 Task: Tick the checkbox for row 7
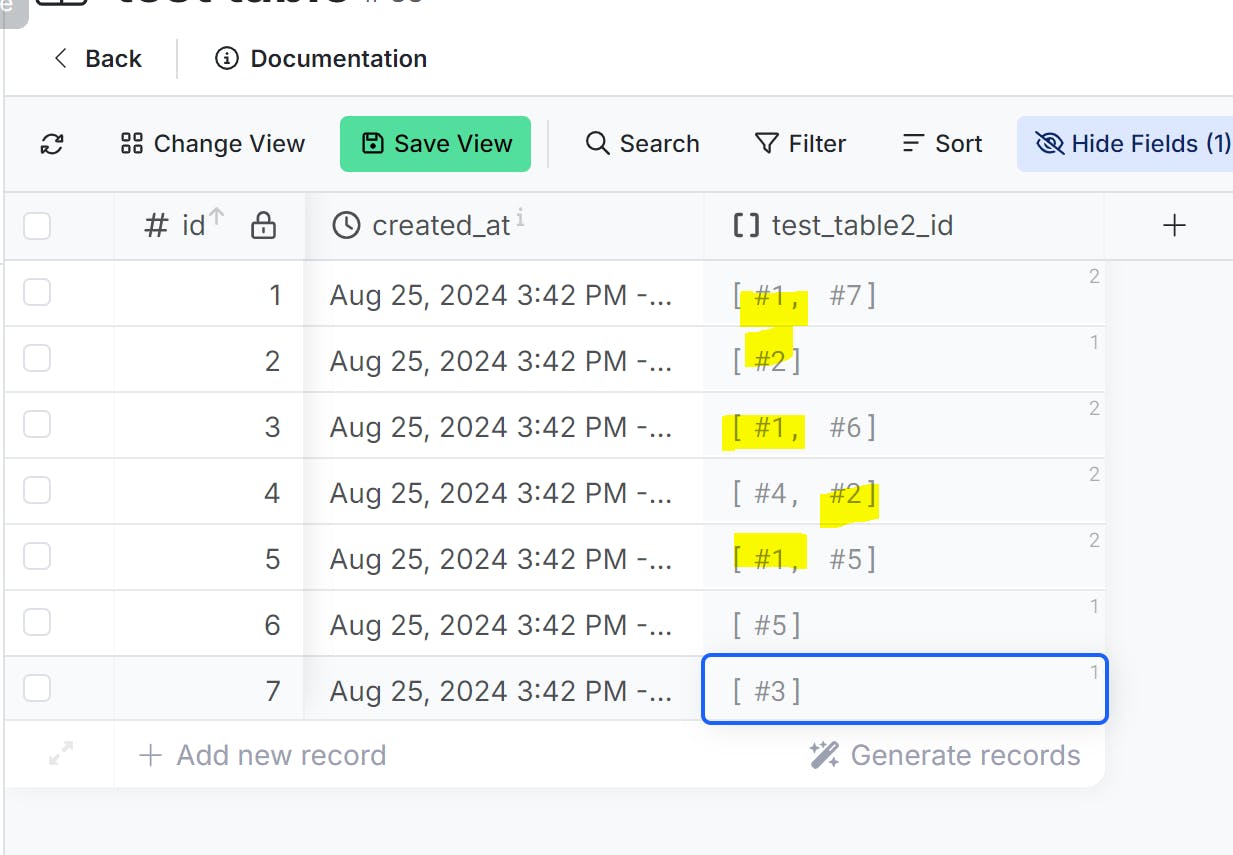click(37, 689)
